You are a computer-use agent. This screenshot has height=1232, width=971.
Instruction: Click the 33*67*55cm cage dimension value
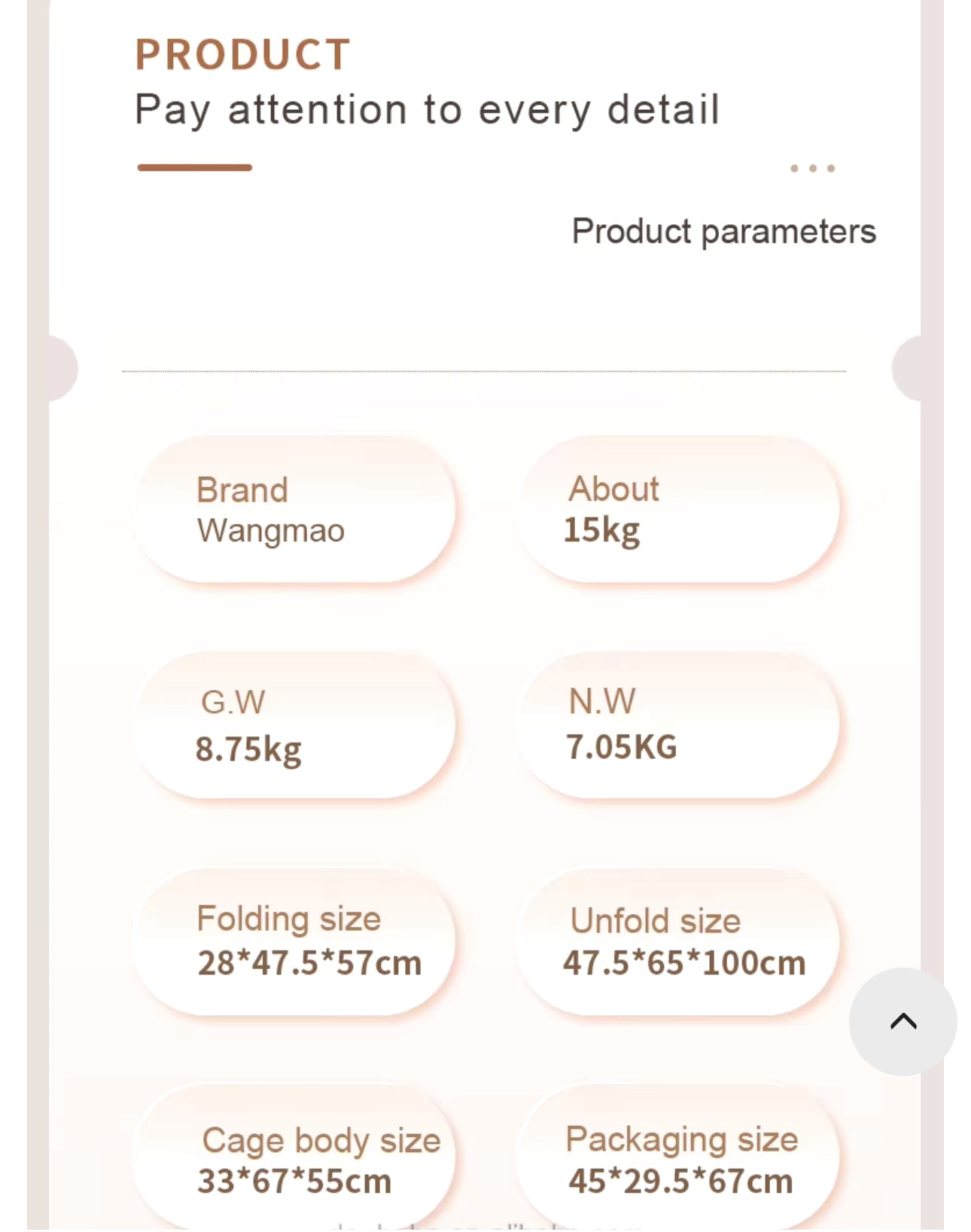click(294, 1181)
